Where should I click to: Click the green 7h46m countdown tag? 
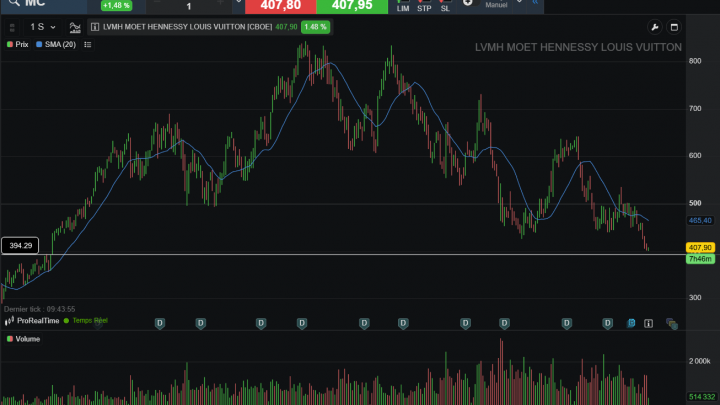pyautogui.click(x=700, y=259)
